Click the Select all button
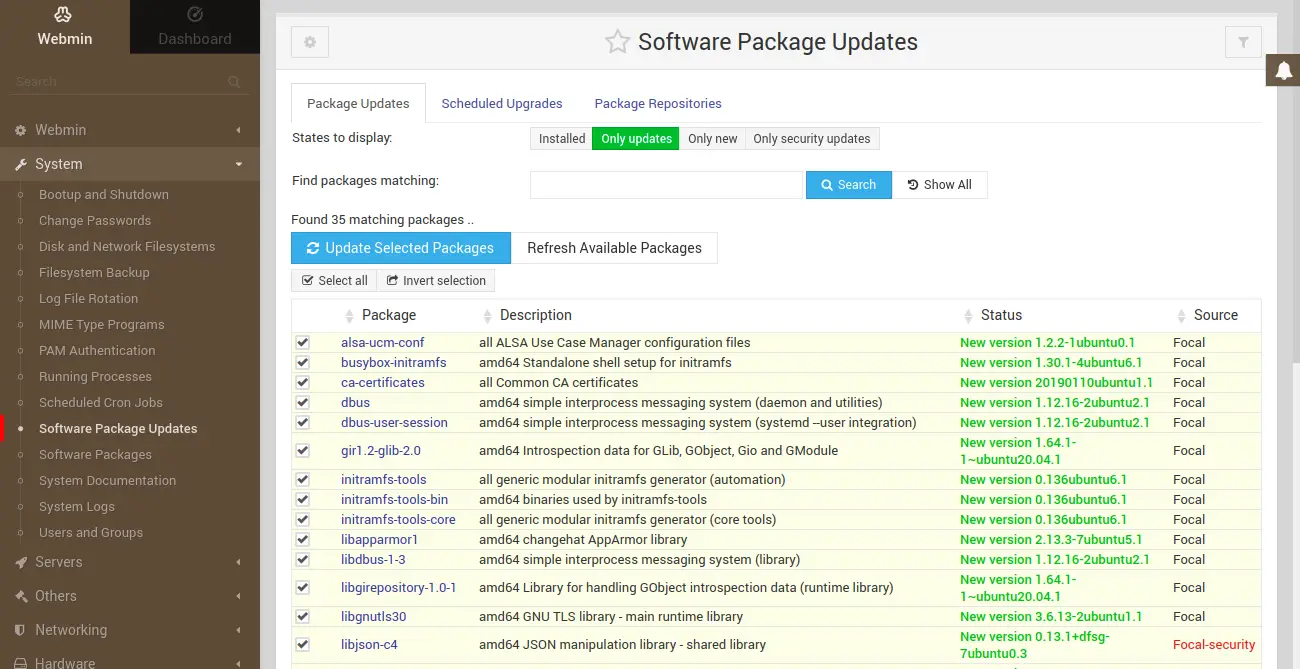Image resolution: width=1300 pixels, height=669 pixels. [x=334, y=281]
